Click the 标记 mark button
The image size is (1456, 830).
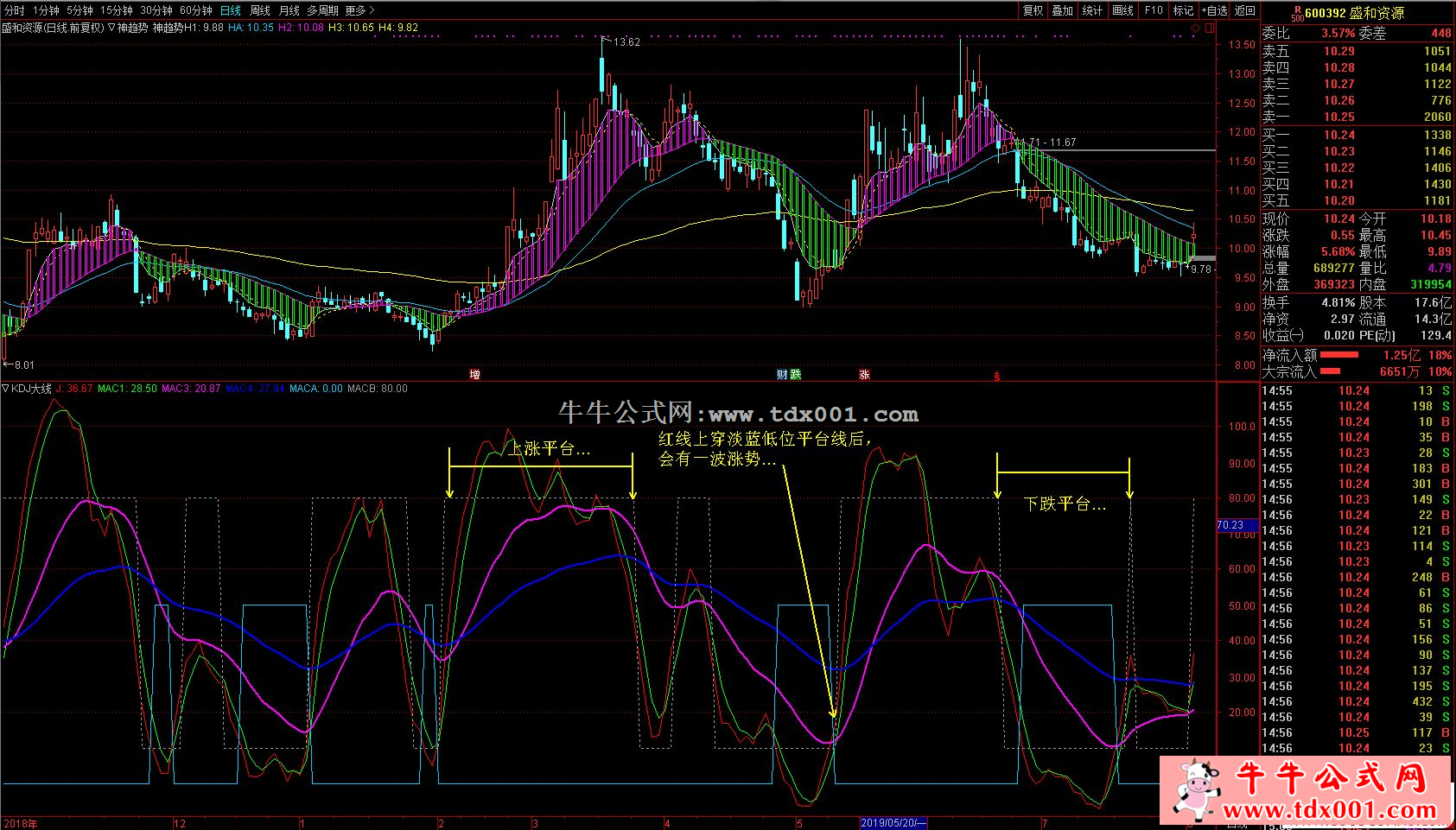click(x=1183, y=10)
